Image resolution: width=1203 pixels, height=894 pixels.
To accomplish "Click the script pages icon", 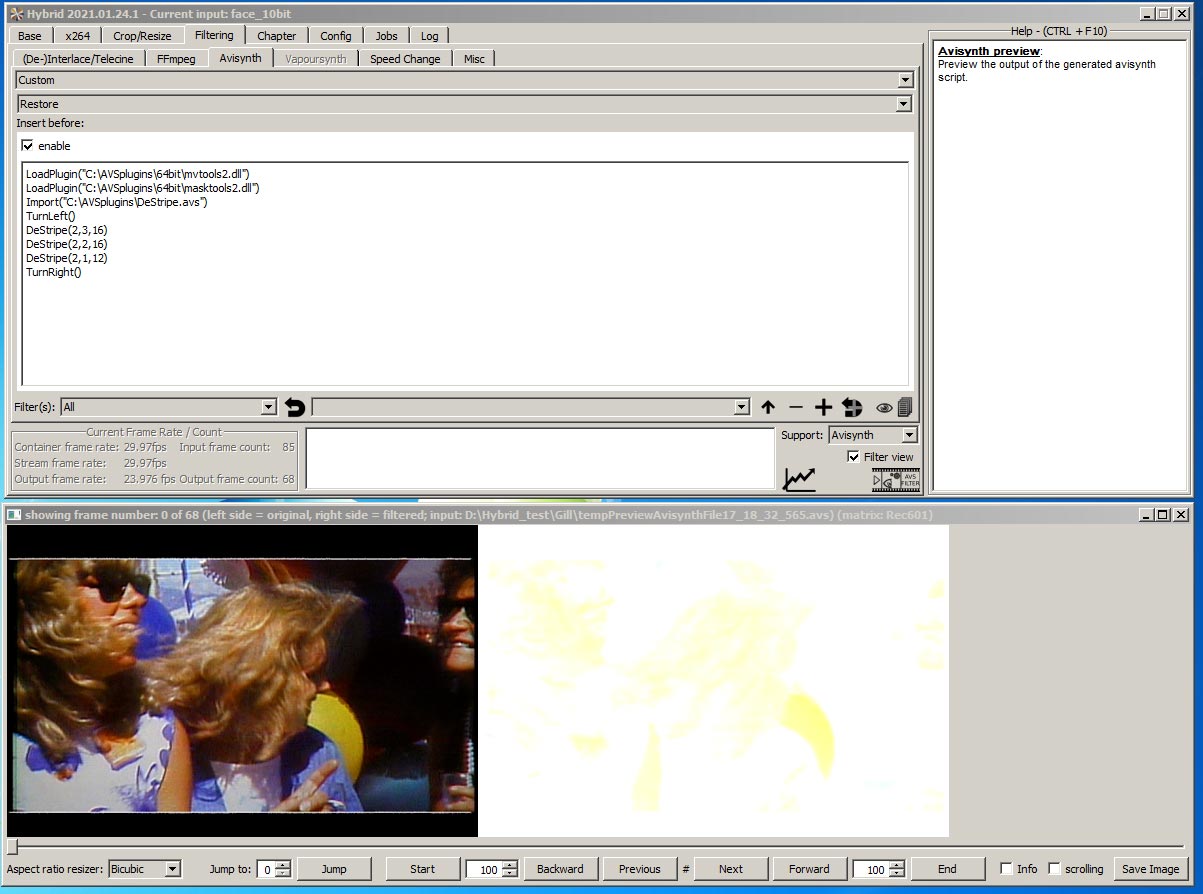I will point(905,407).
